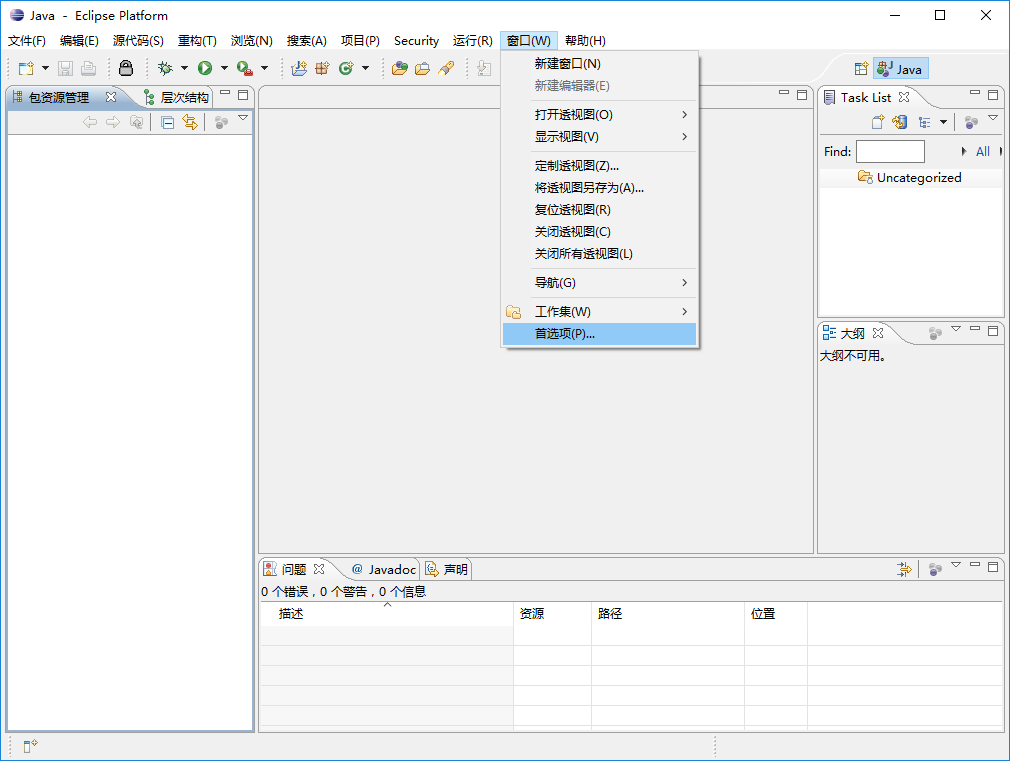The height and width of the screenshot is (761, 1010).
Task: Minimize the Task List panel
Action: pos(975,94)
